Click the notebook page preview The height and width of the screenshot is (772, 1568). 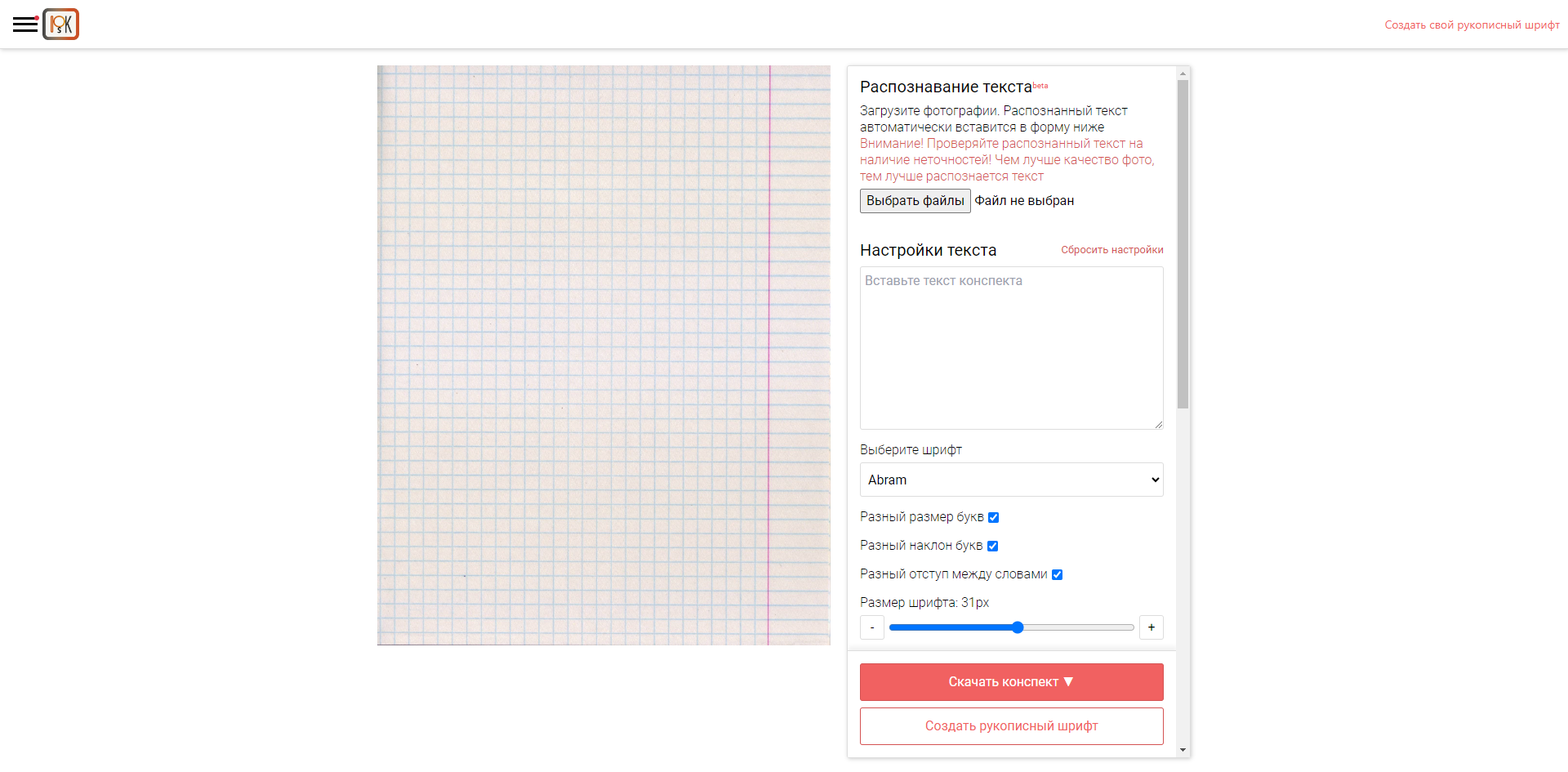pyautogui.click(x=604, y=355)
